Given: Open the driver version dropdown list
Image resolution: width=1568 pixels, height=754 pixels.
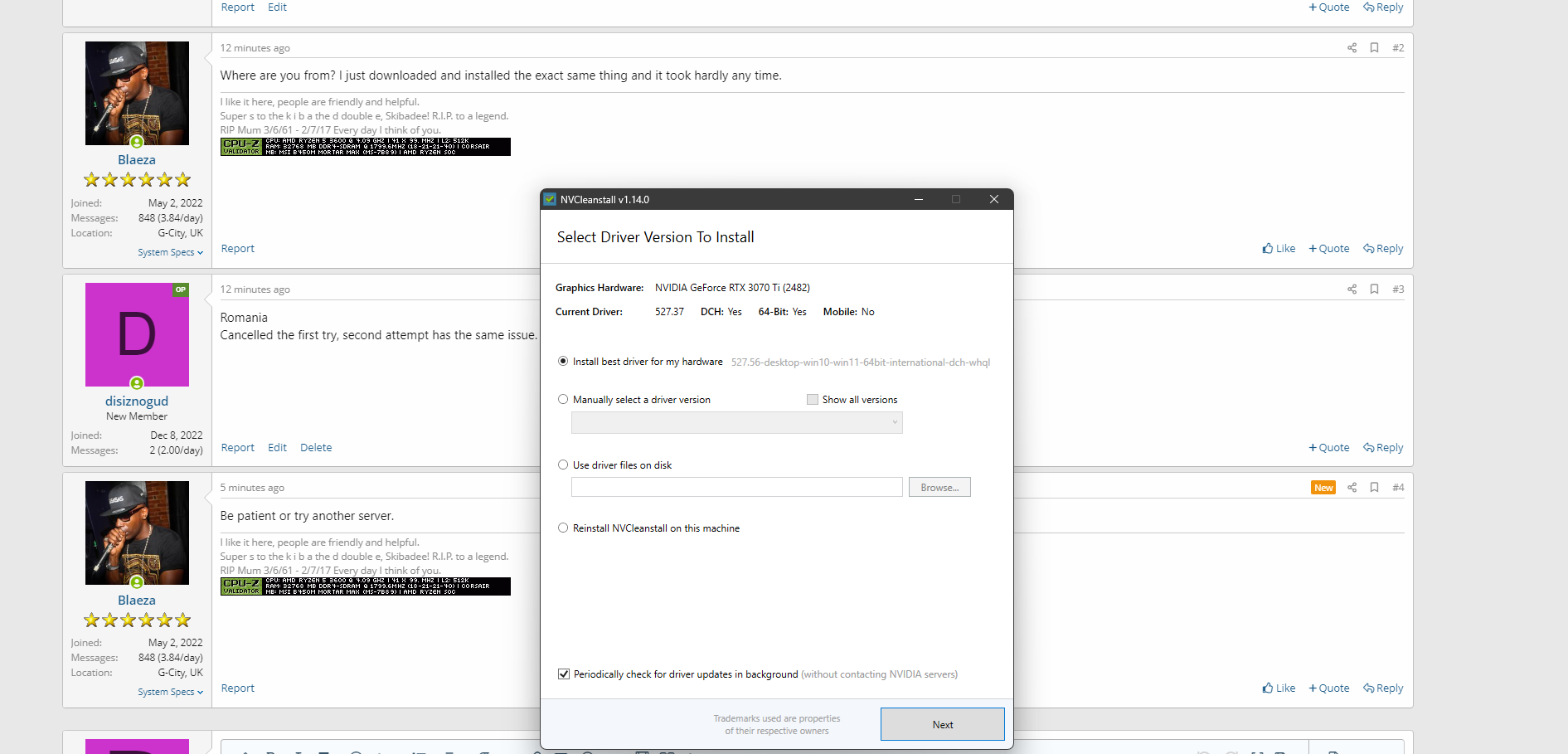Looking at the screenshot, I should click(x=736, y=423).
